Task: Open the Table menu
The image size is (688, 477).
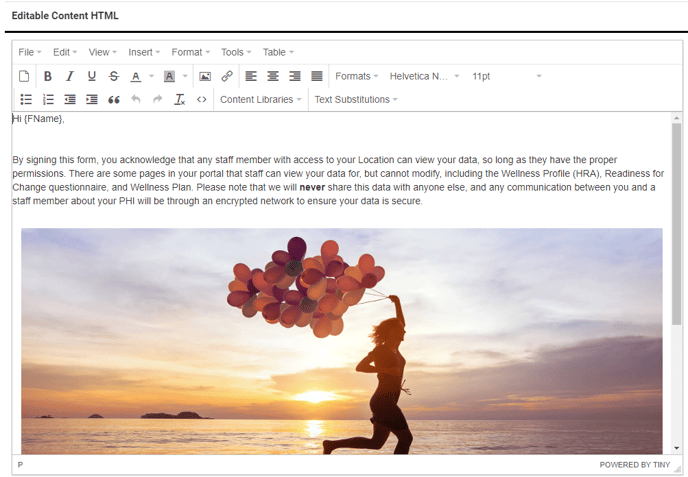Action: [x=278, y=52]
